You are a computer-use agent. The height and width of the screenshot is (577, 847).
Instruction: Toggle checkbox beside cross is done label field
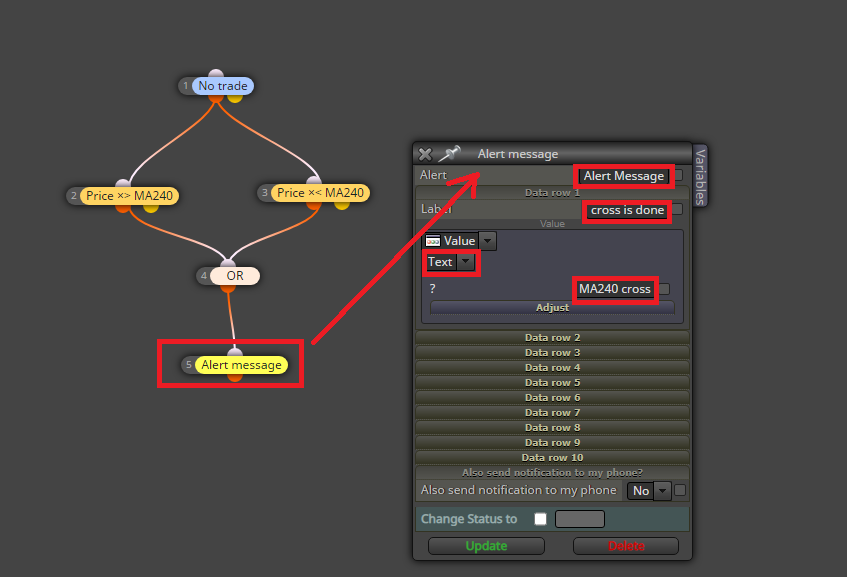tap(677, 209)
